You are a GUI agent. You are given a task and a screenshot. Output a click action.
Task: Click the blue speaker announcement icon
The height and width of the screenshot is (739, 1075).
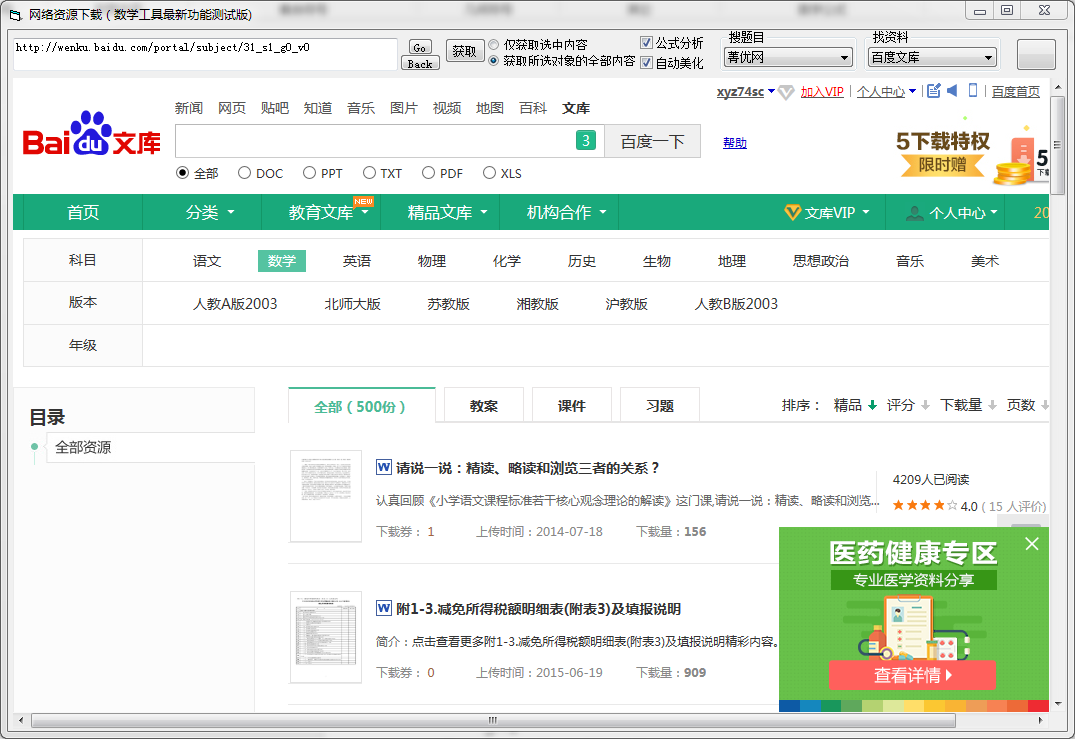click(952, 91)
